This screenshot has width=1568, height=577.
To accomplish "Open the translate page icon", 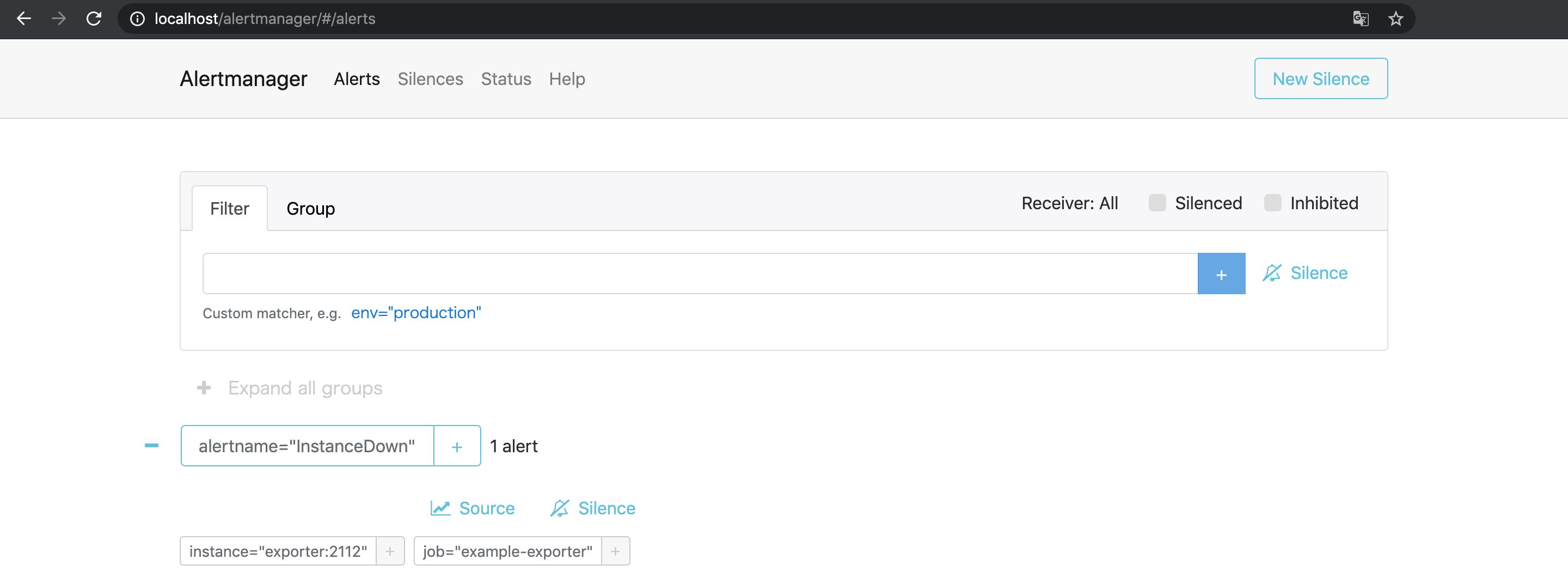I will pos(1361,19).
